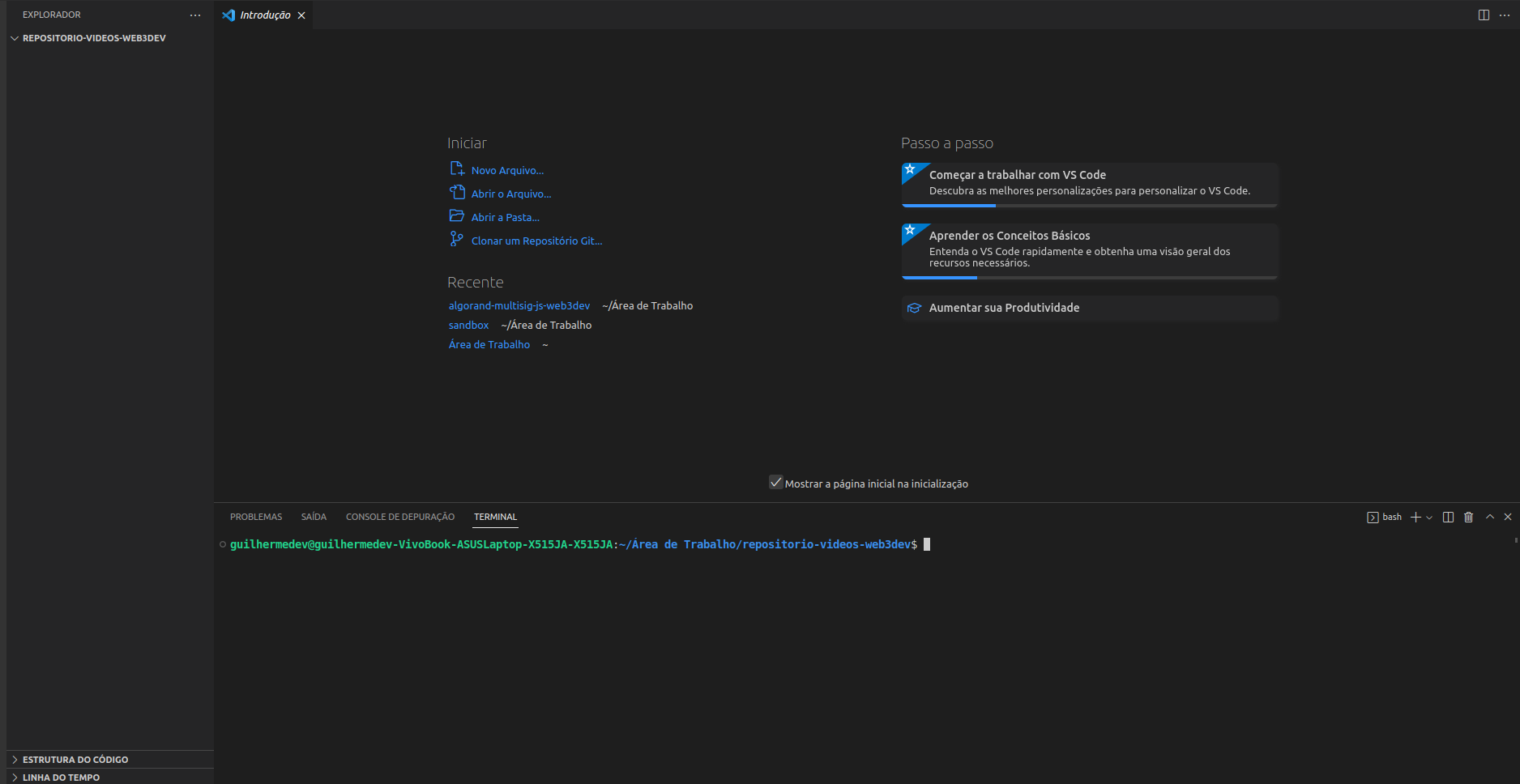Launch a new terminal with the plus icon
The width and height of the screenshot is (1520, 784).
click(1415, 517)
